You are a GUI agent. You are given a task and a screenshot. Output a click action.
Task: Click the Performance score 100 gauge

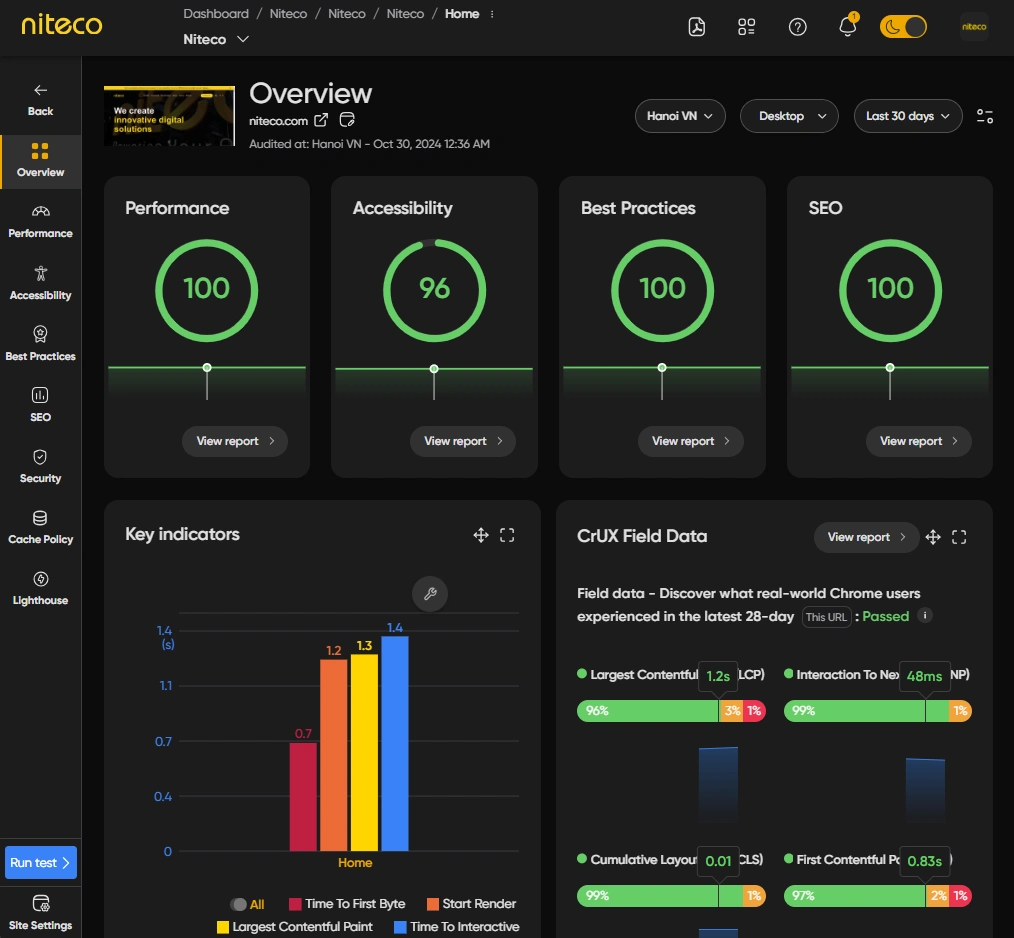coord(207,290)
